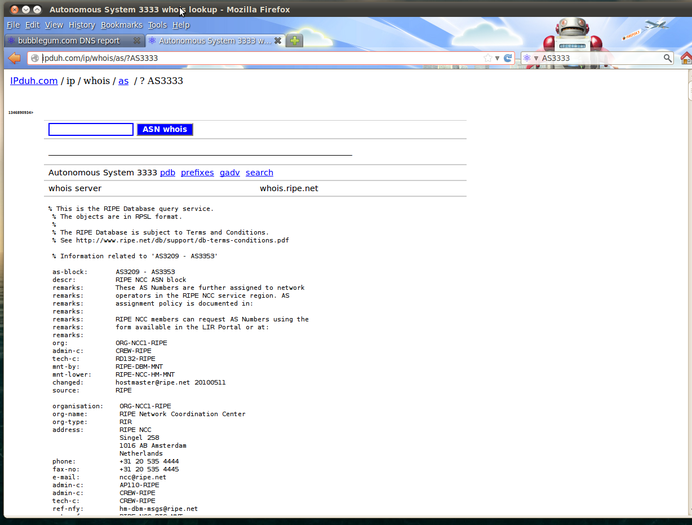Click the hm-dbm-msgs@ripe.net ref-nfy value
The height and width of the screenshot is (525, 692).
point(158,509)
